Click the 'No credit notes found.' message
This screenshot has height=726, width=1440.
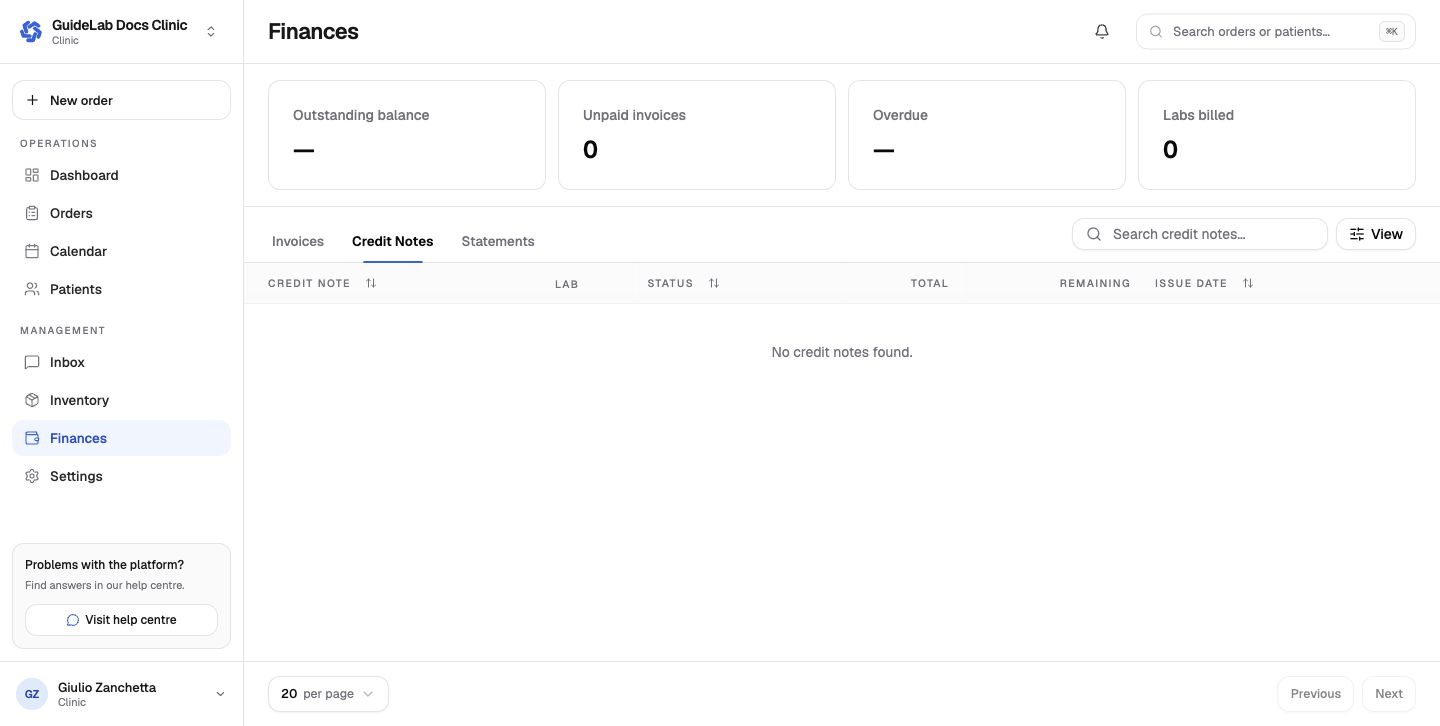tap(842, 352)
